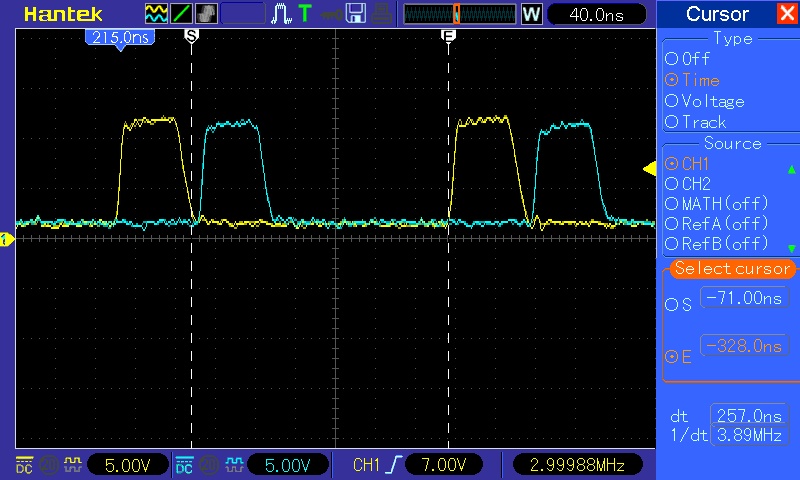This screenshot has height=480, width=800.
Task: Click the empty box in top toolbar
Action: 243,14
